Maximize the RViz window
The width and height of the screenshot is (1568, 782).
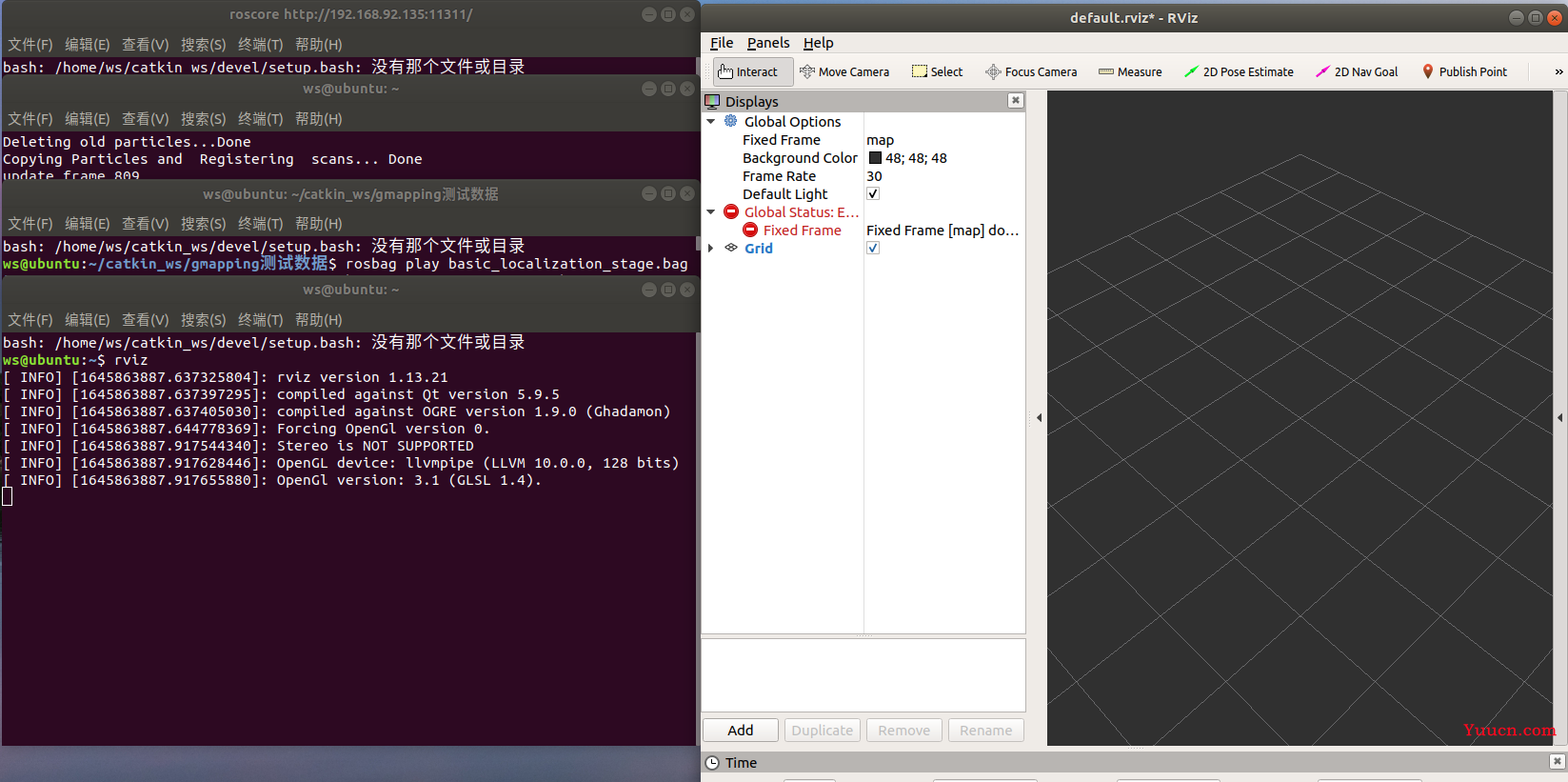1536,17
